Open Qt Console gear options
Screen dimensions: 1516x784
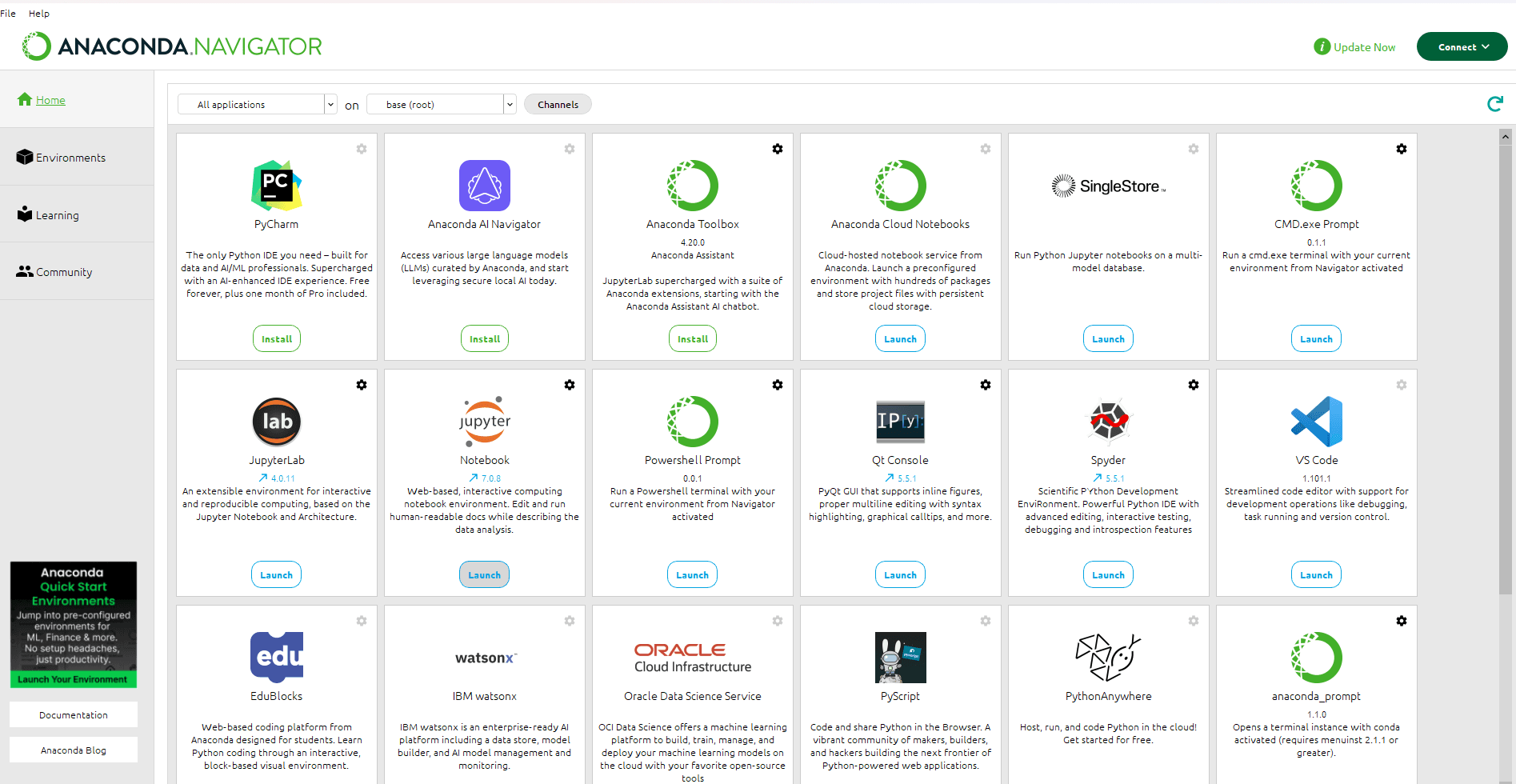pyautogui.click(x=986, y=385)
